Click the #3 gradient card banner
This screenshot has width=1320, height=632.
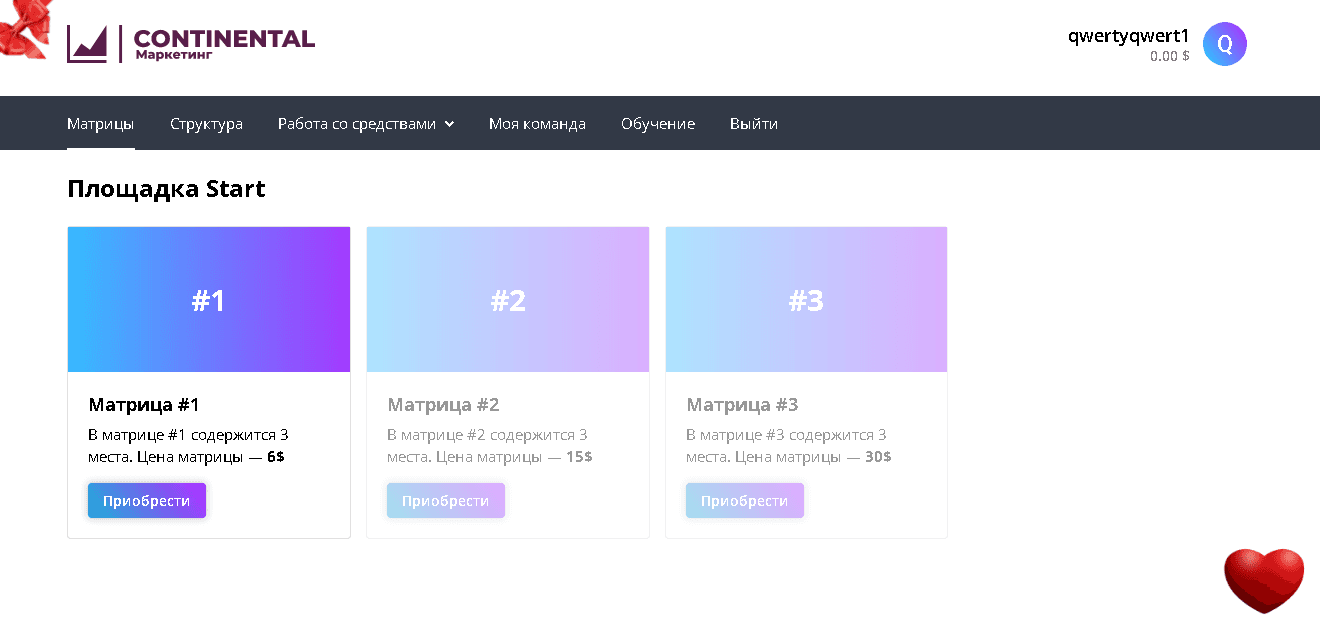[806, 300]
